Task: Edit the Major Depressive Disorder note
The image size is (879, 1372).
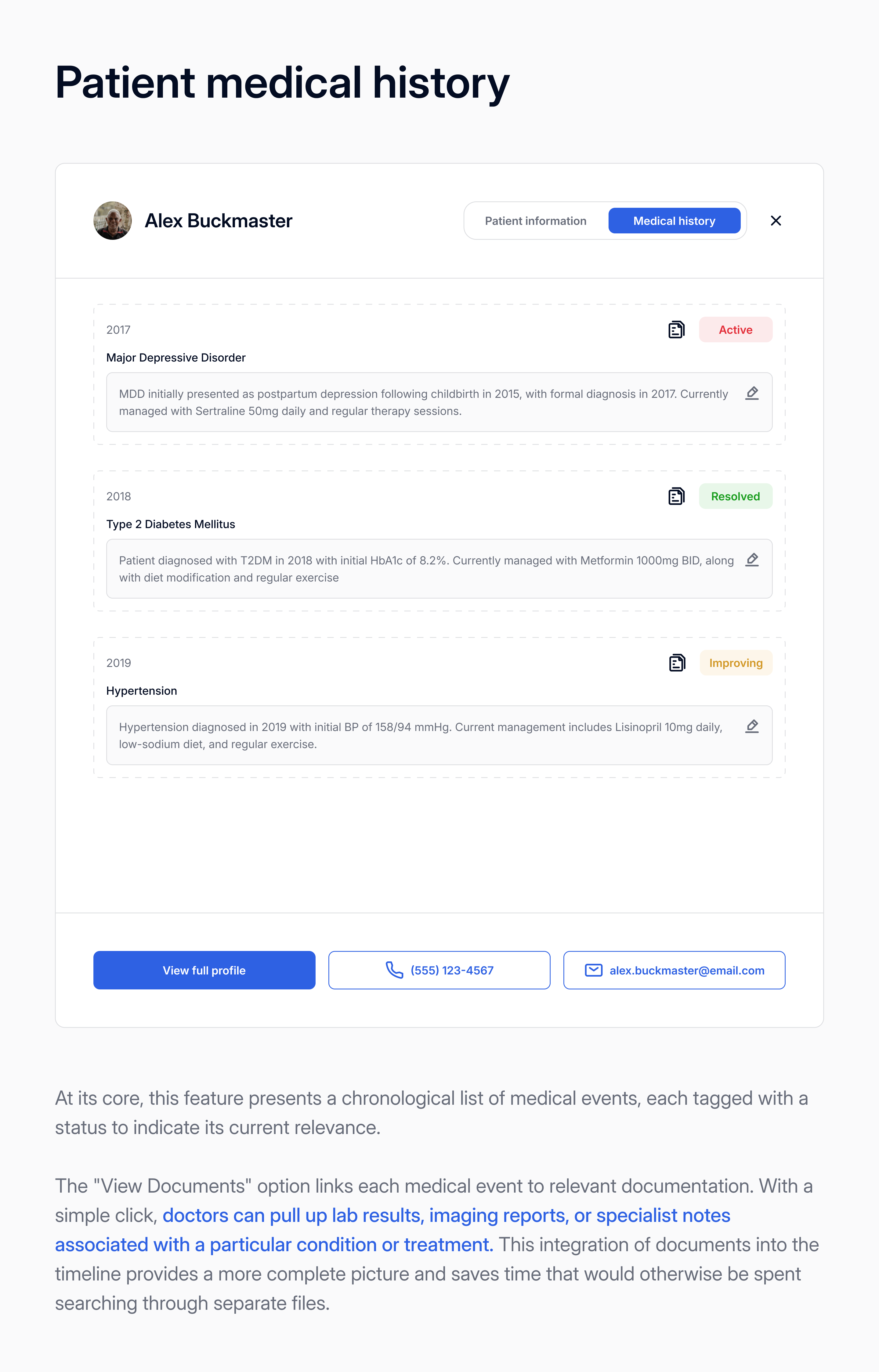Action: (x=752, y=393)
